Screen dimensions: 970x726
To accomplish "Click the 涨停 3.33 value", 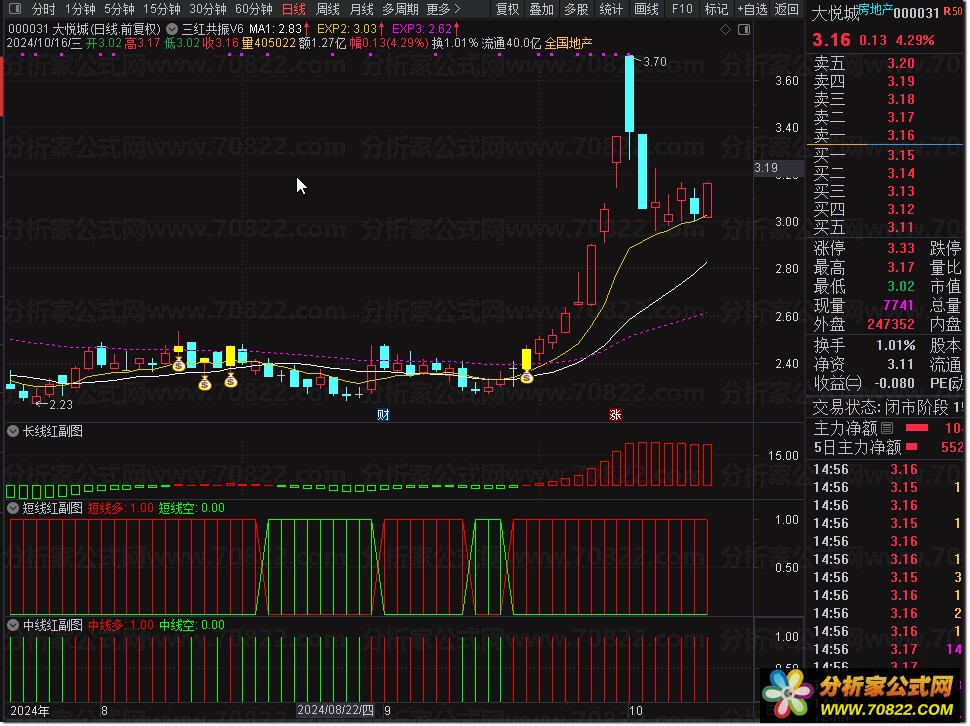I will click(x=901, y=249).
